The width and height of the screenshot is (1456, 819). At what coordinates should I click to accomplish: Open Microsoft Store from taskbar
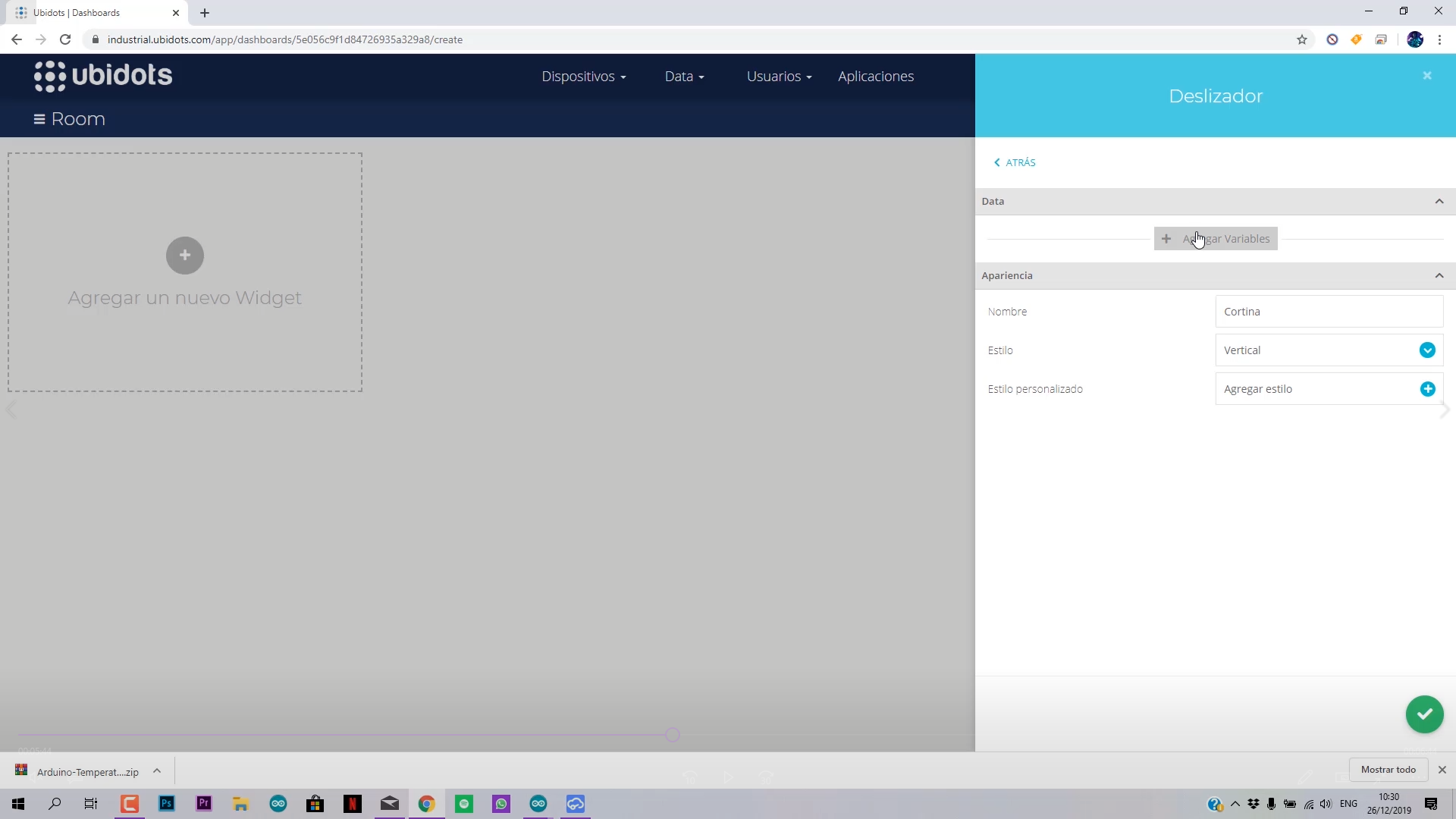point(315,804)
